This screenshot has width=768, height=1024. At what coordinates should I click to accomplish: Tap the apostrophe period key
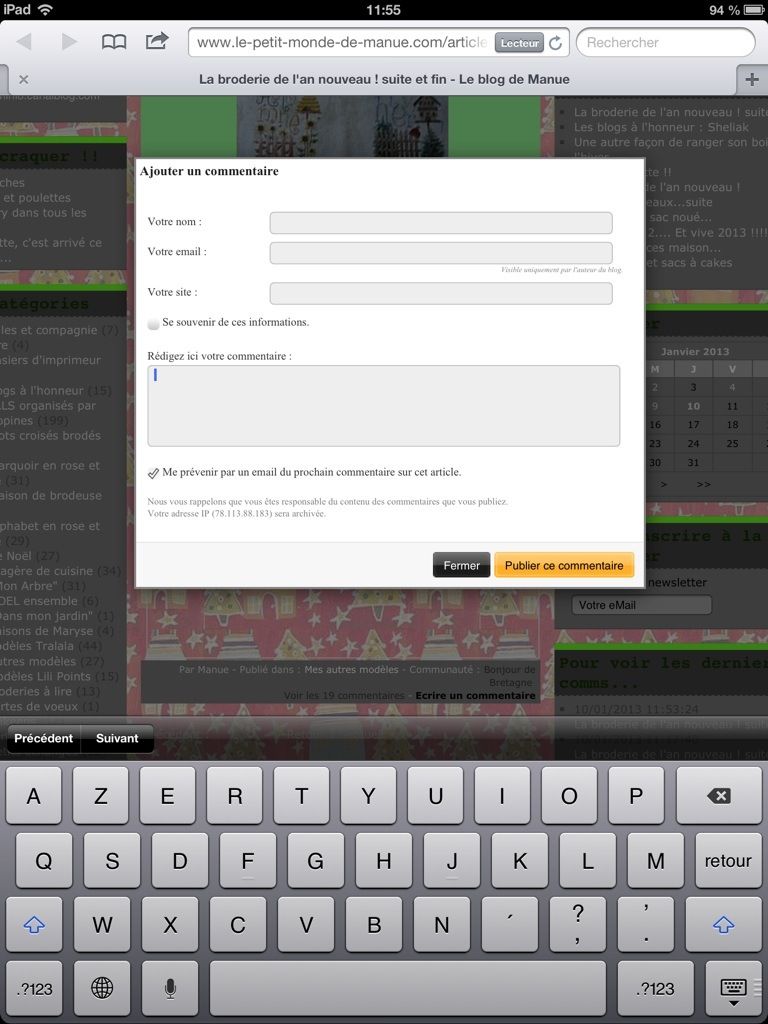point(645,924)
